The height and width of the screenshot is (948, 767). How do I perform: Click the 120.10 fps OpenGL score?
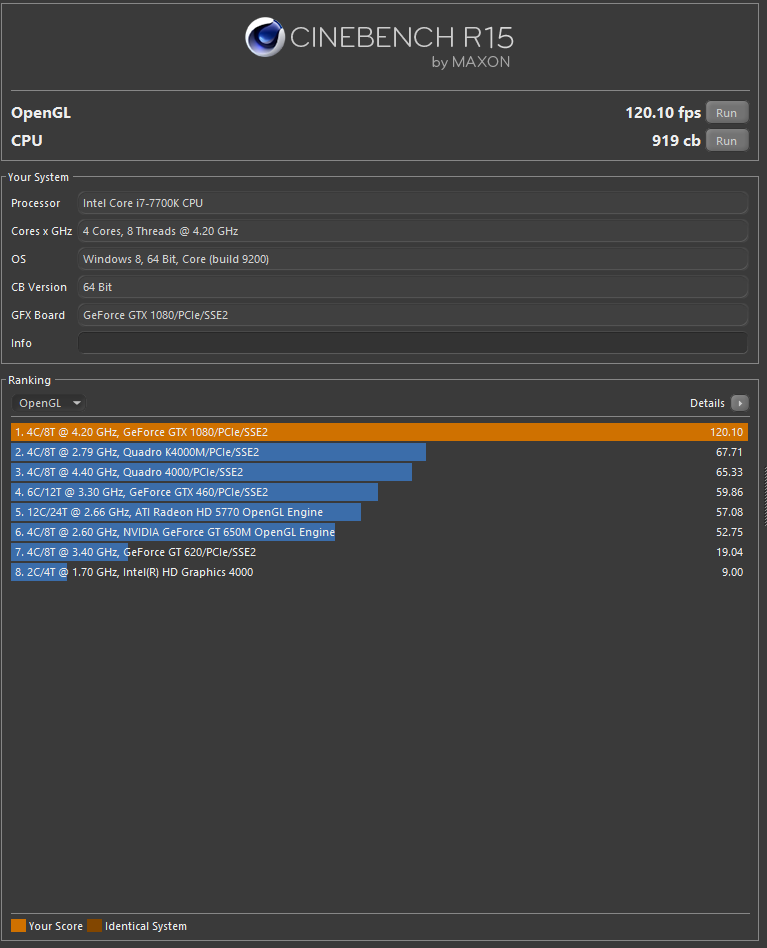pos(663,112)
